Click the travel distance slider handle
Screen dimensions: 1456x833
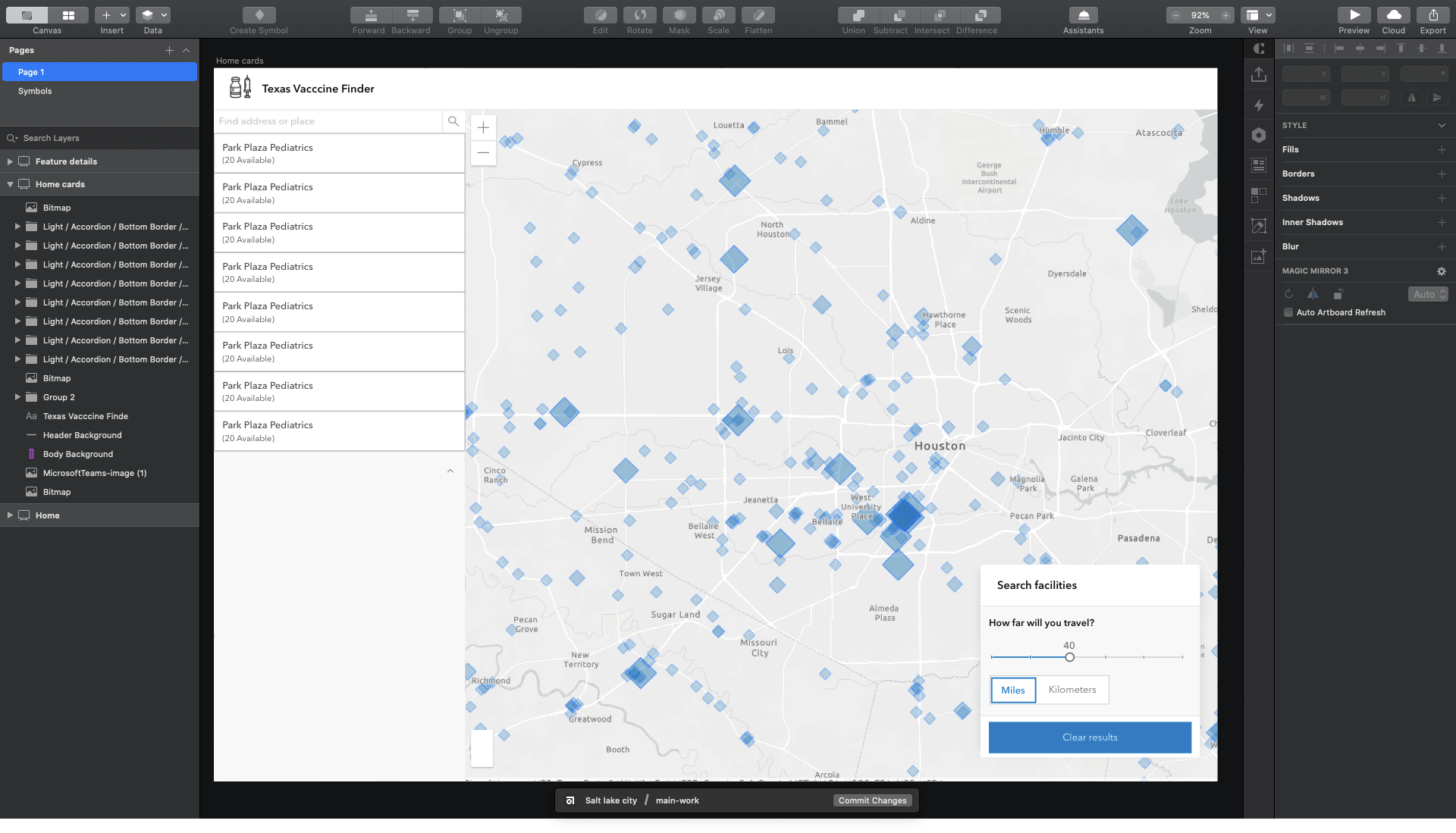[x=1069, y=657]
